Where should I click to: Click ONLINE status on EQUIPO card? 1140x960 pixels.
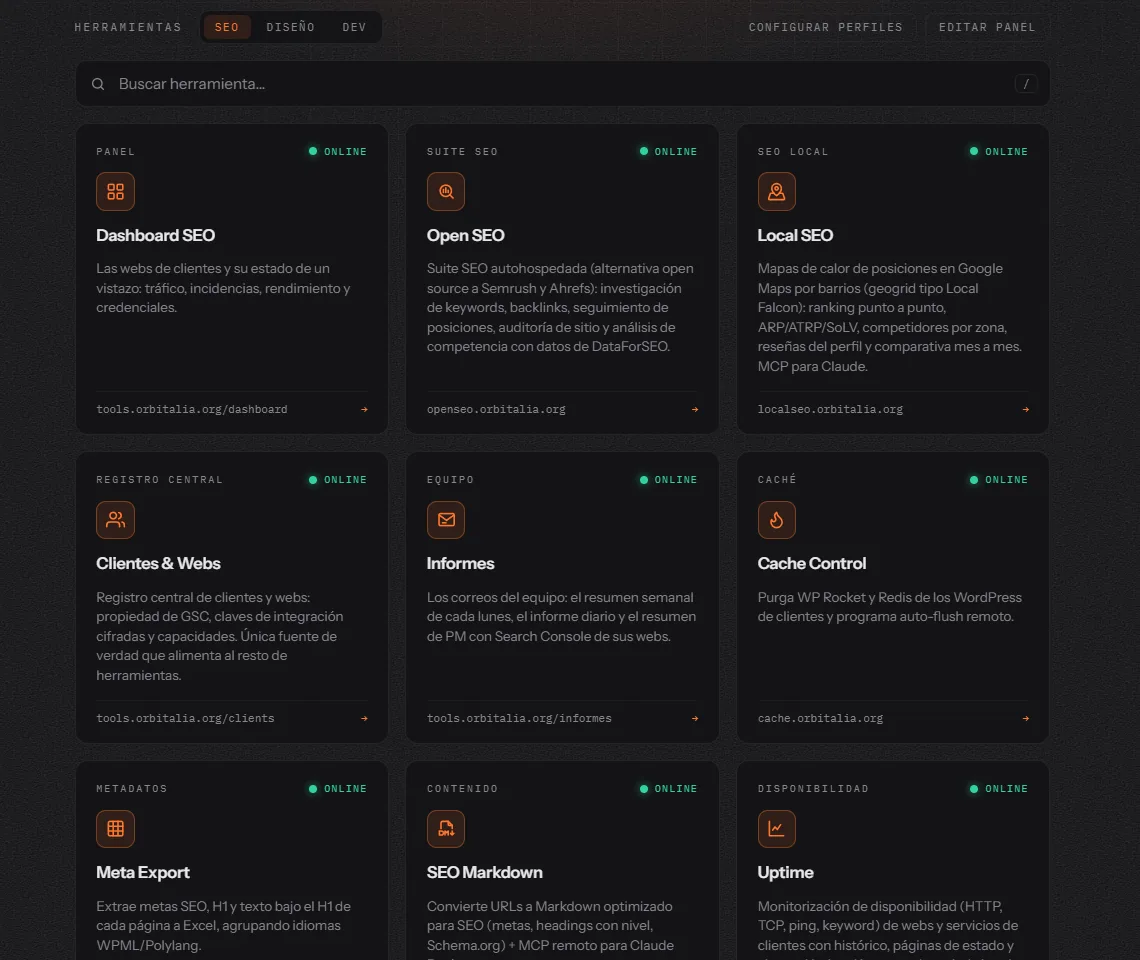pyautogui.click(x=669, y=480)
